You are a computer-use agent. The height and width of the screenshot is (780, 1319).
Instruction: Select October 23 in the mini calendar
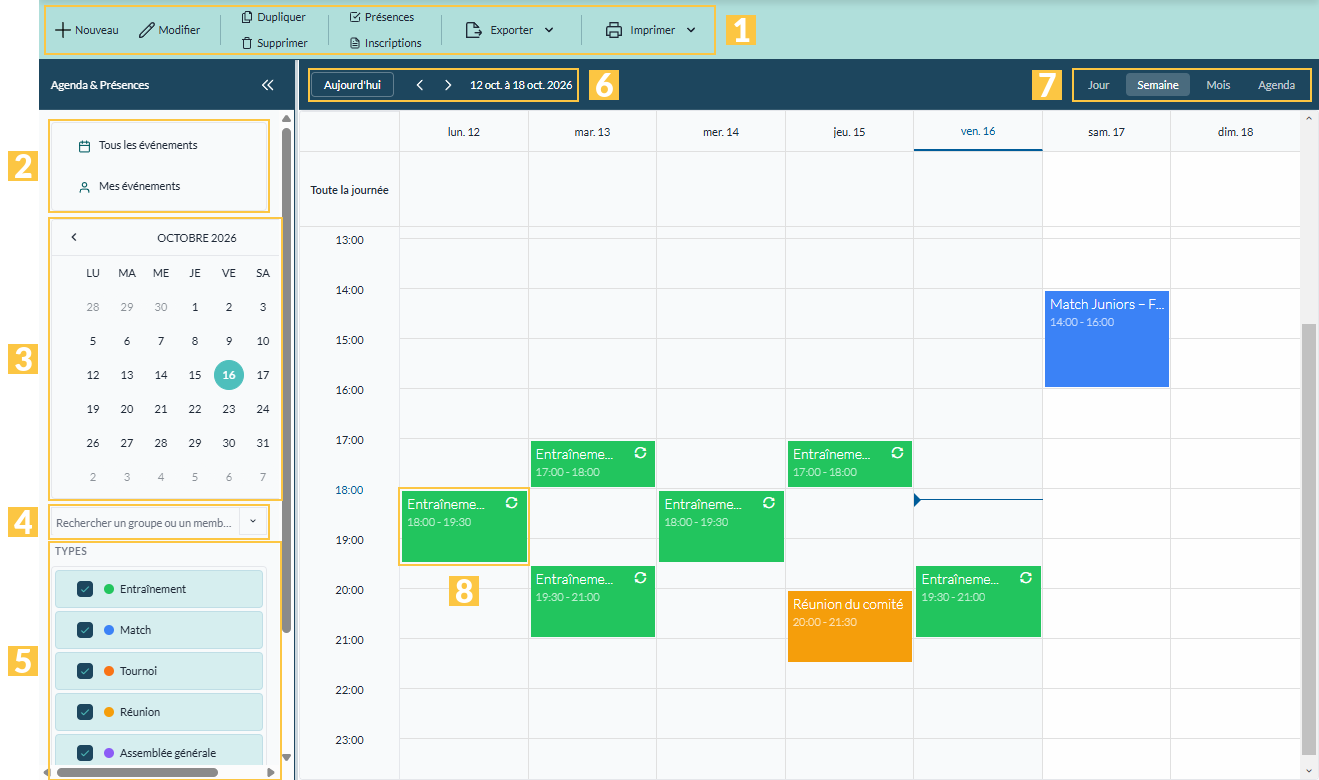tap(229, 409)
